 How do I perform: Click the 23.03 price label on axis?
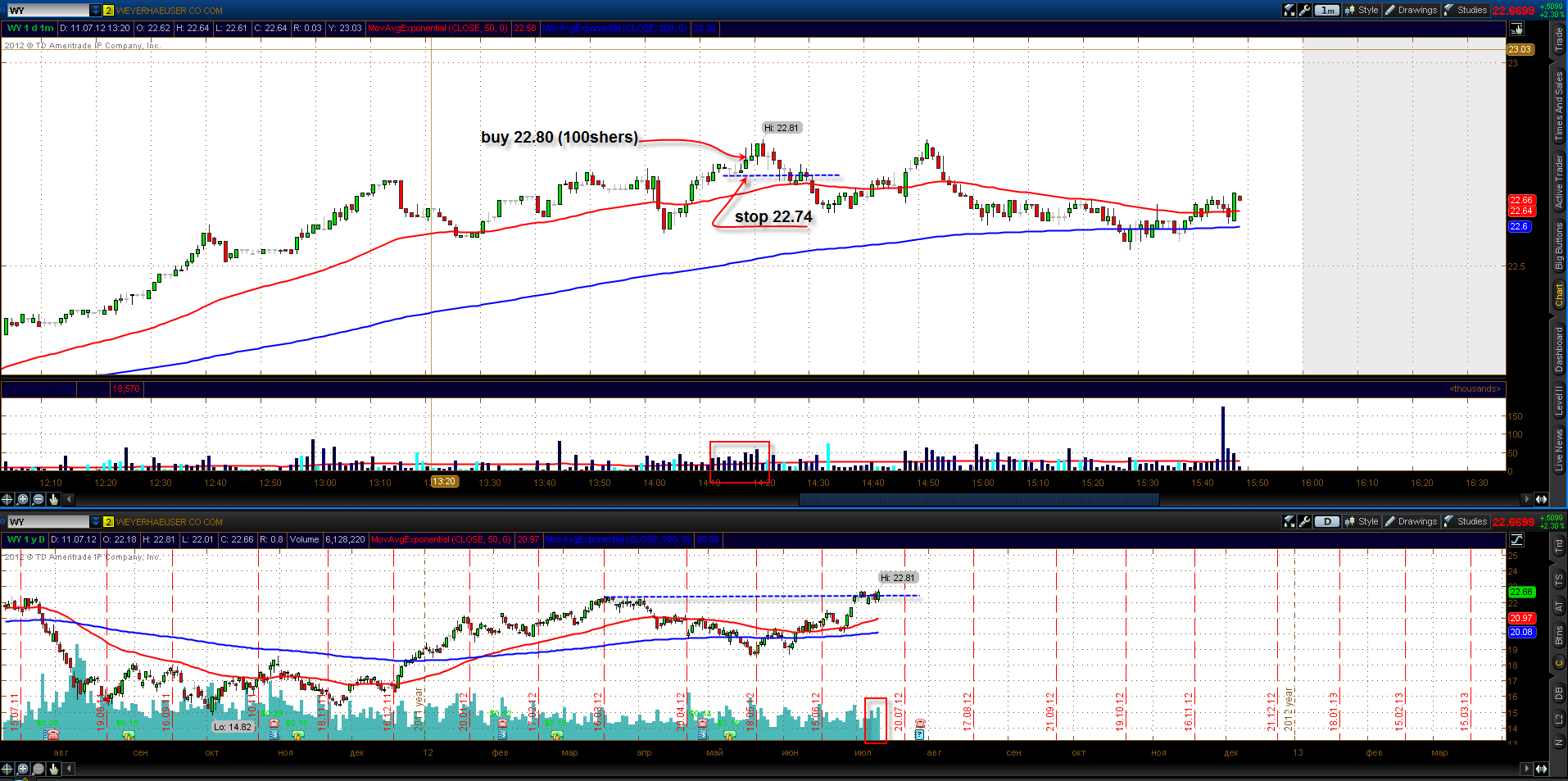1520,50
